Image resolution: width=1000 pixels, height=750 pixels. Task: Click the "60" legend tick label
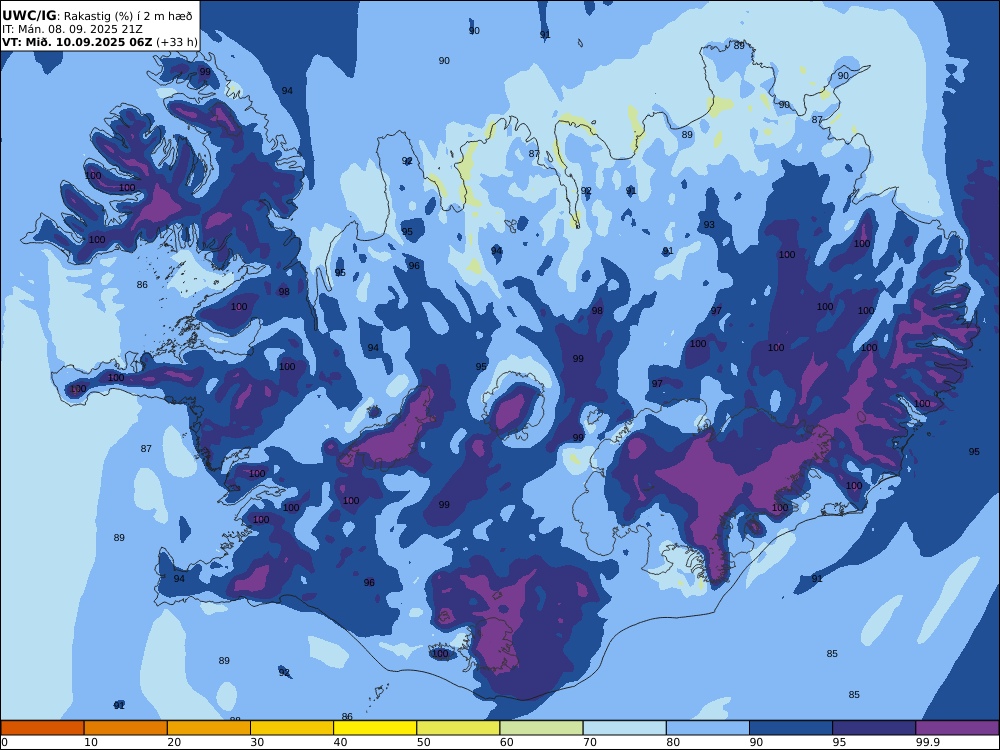[x=506, y=742]
